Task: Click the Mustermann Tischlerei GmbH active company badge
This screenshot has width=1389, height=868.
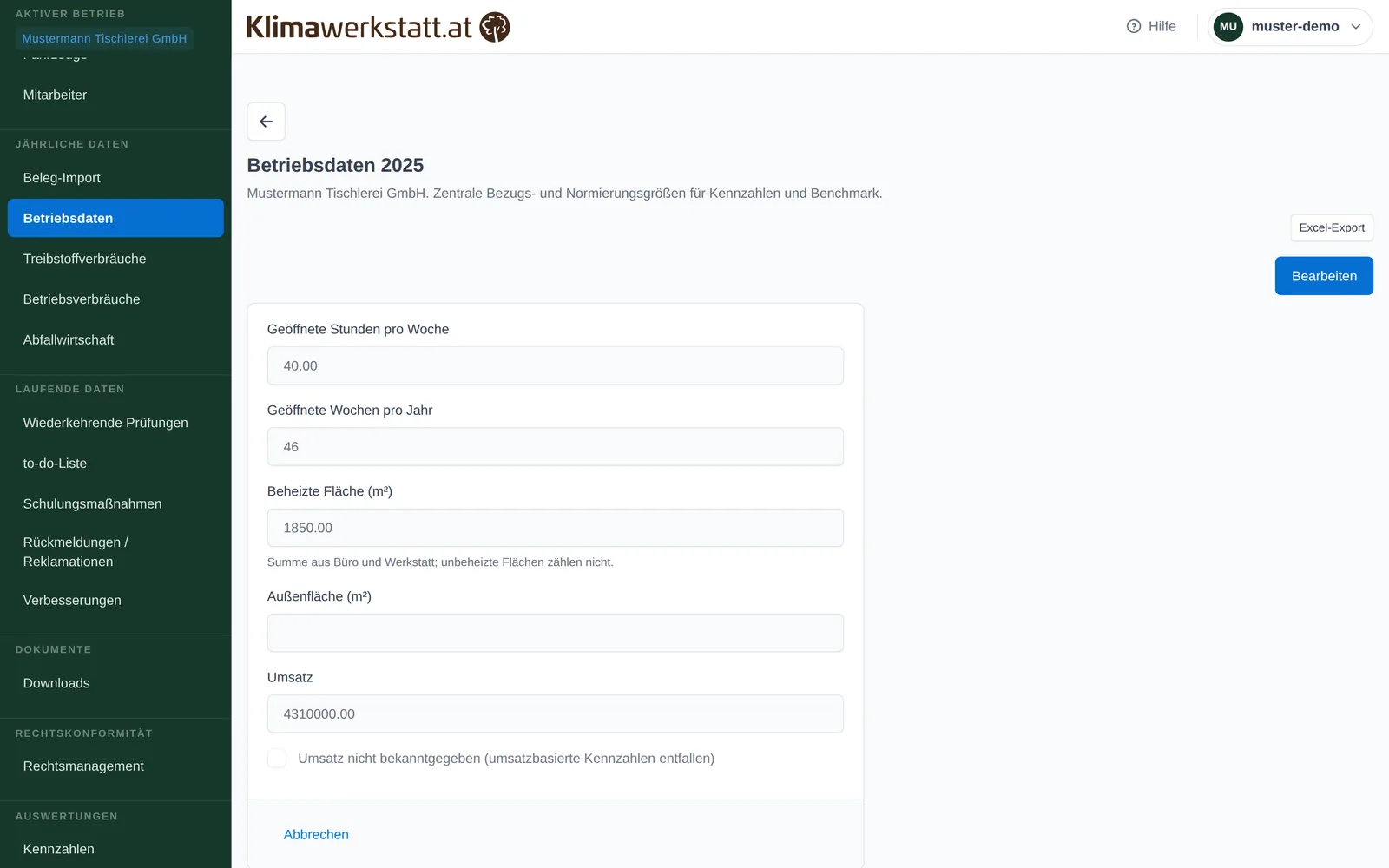Action: (104, 38)
